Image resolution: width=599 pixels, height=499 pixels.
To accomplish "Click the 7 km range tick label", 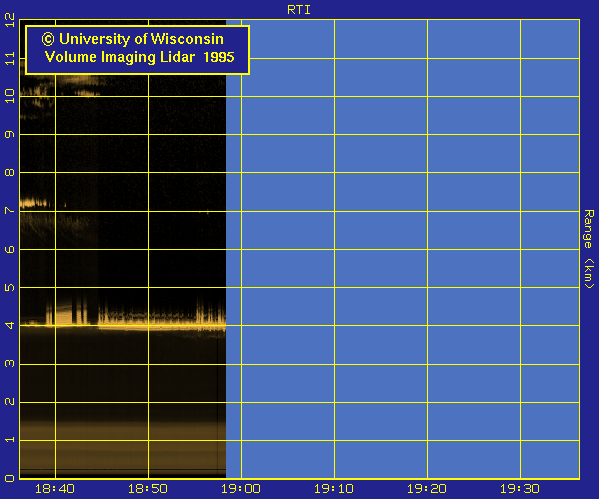I will (x=10, y=211).
